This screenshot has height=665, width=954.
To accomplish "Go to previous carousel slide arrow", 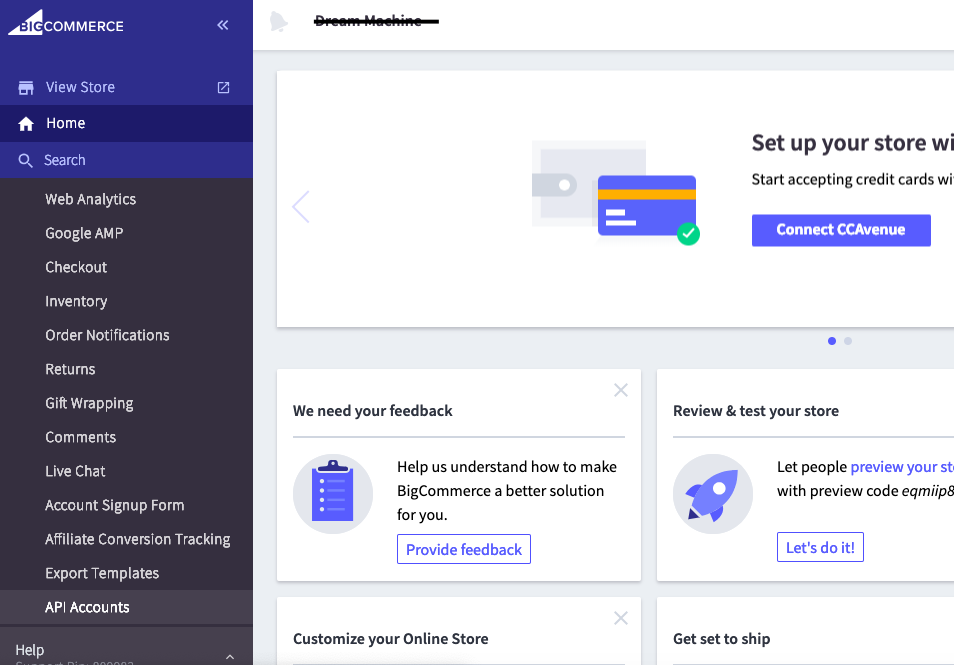I will pyautogui.click(x=301, y=207).
